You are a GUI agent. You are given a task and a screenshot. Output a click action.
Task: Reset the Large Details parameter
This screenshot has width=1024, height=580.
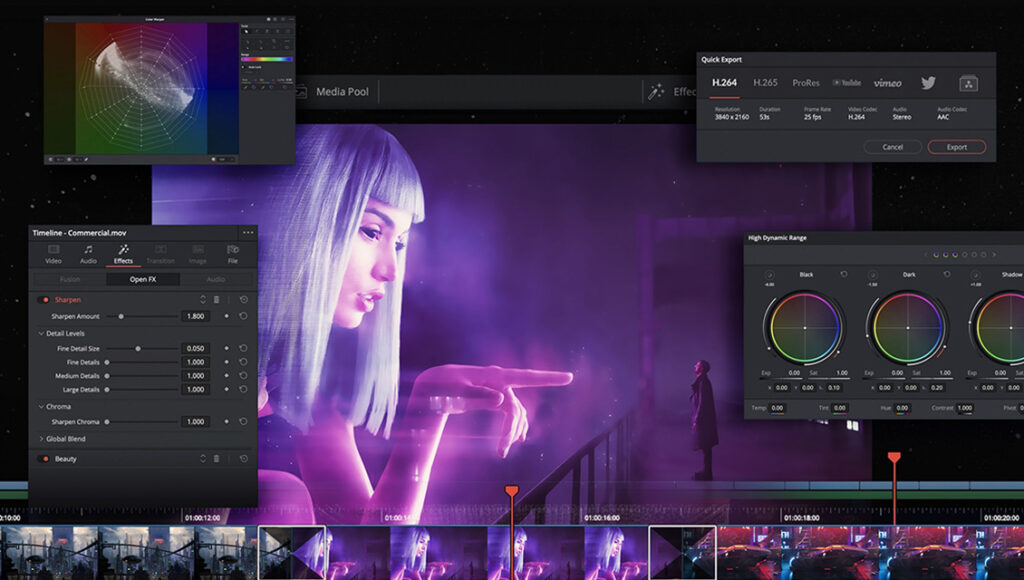(243, 389)
